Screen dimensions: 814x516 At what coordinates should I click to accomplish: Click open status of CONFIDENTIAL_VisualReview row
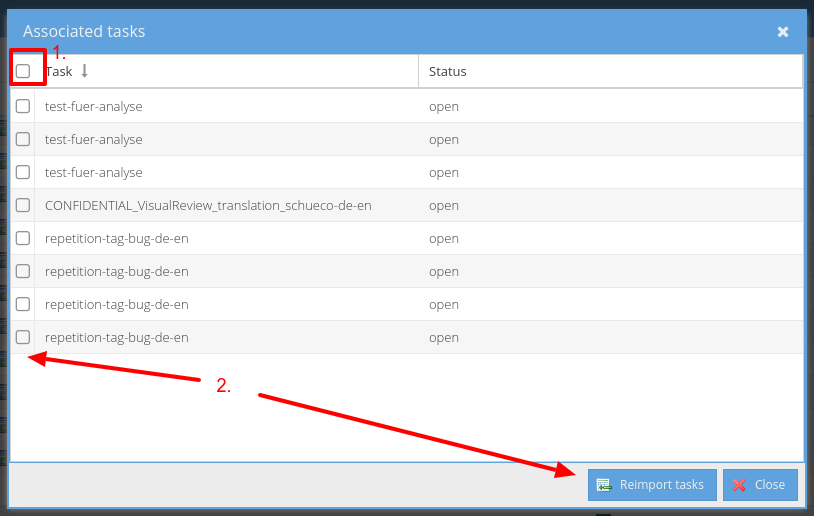coord(444,205)
